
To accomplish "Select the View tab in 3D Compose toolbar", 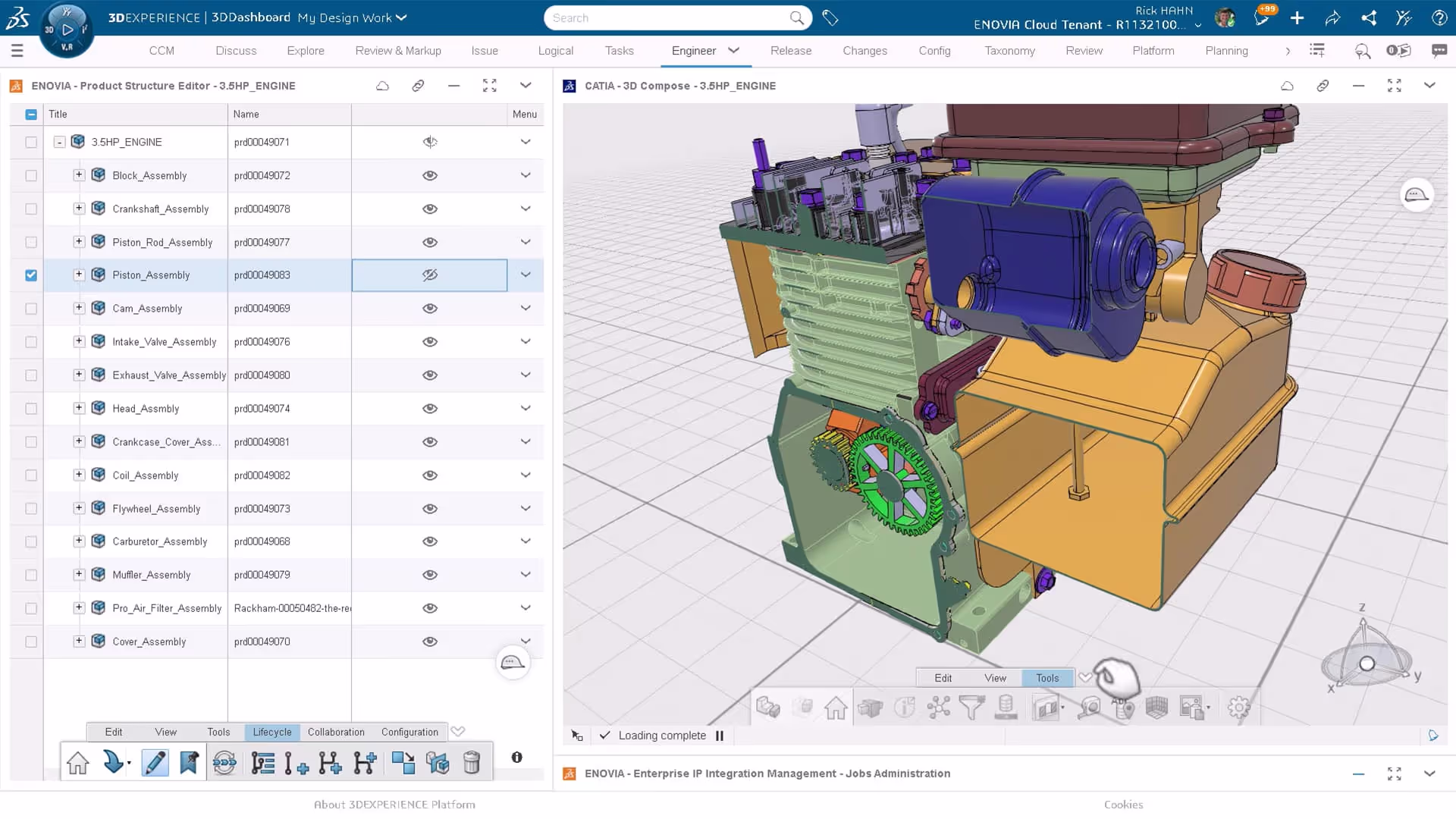I will click(995, 678).
